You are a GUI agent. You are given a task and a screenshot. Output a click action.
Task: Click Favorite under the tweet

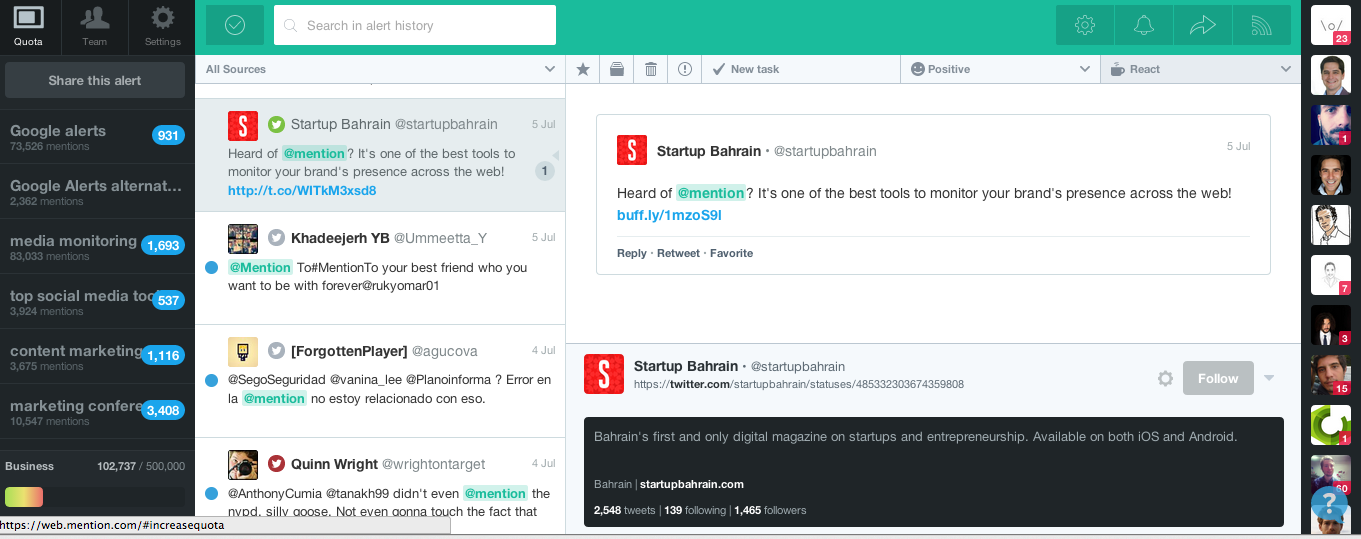click(x=731, y=253)
